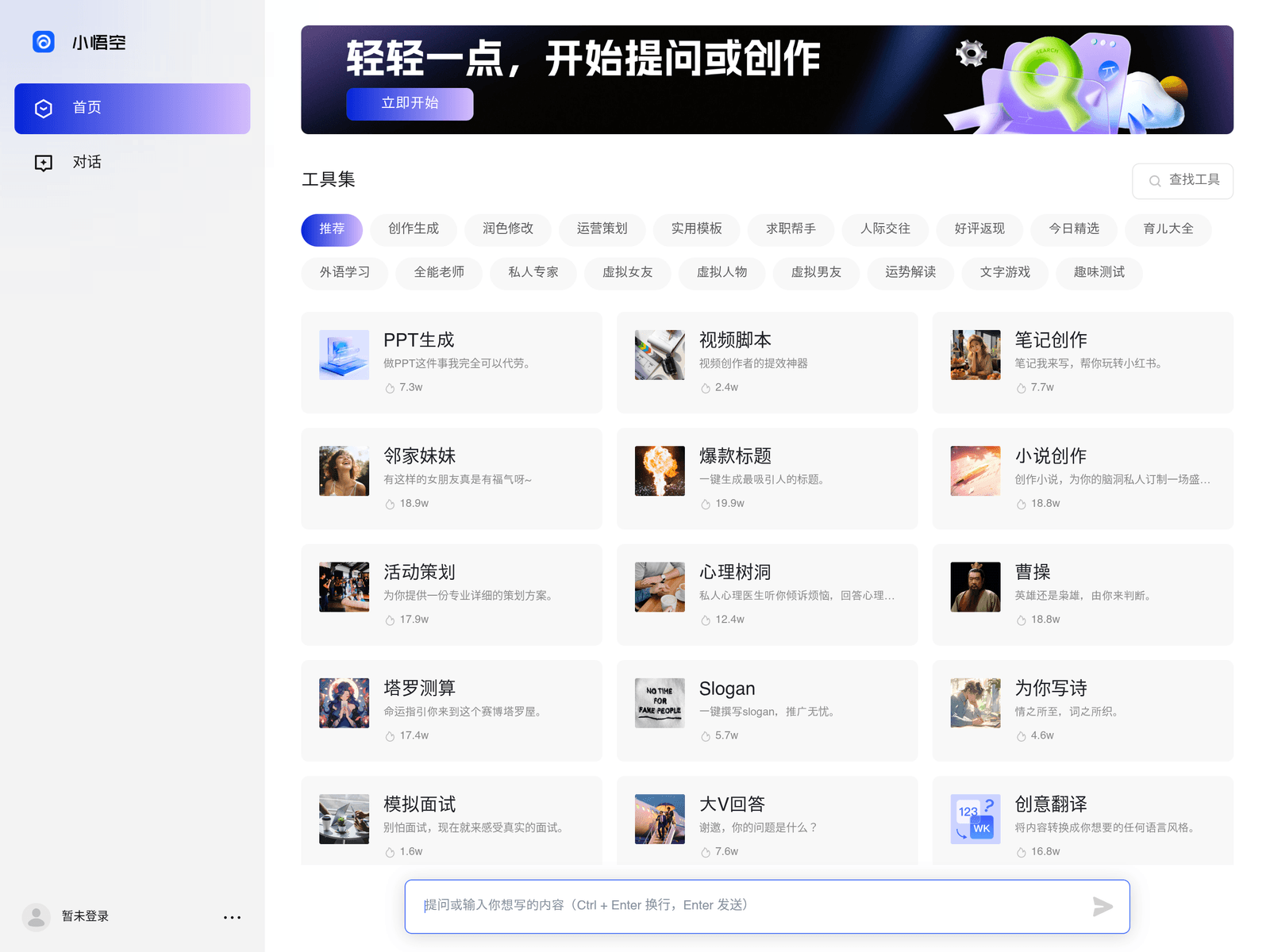Select the 创作生成 category tab
The width and height of the screenshot is (1270, 952).
pyautogui.click(x=414, y=229)
